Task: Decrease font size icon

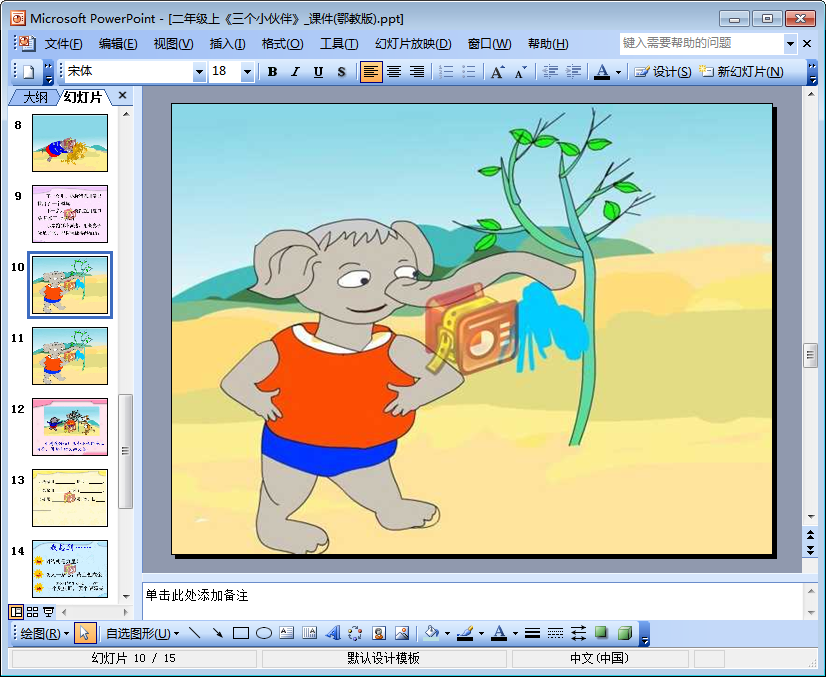Action: [520, 72]
